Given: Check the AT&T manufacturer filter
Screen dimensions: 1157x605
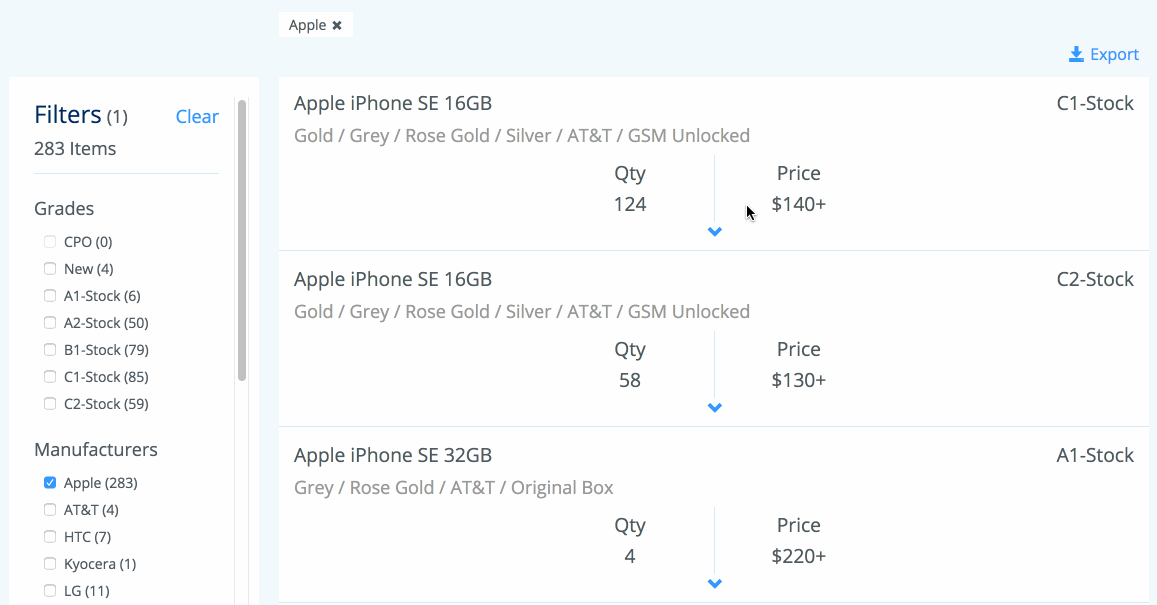Looking at the screenshot, I should tap(50, 510).
